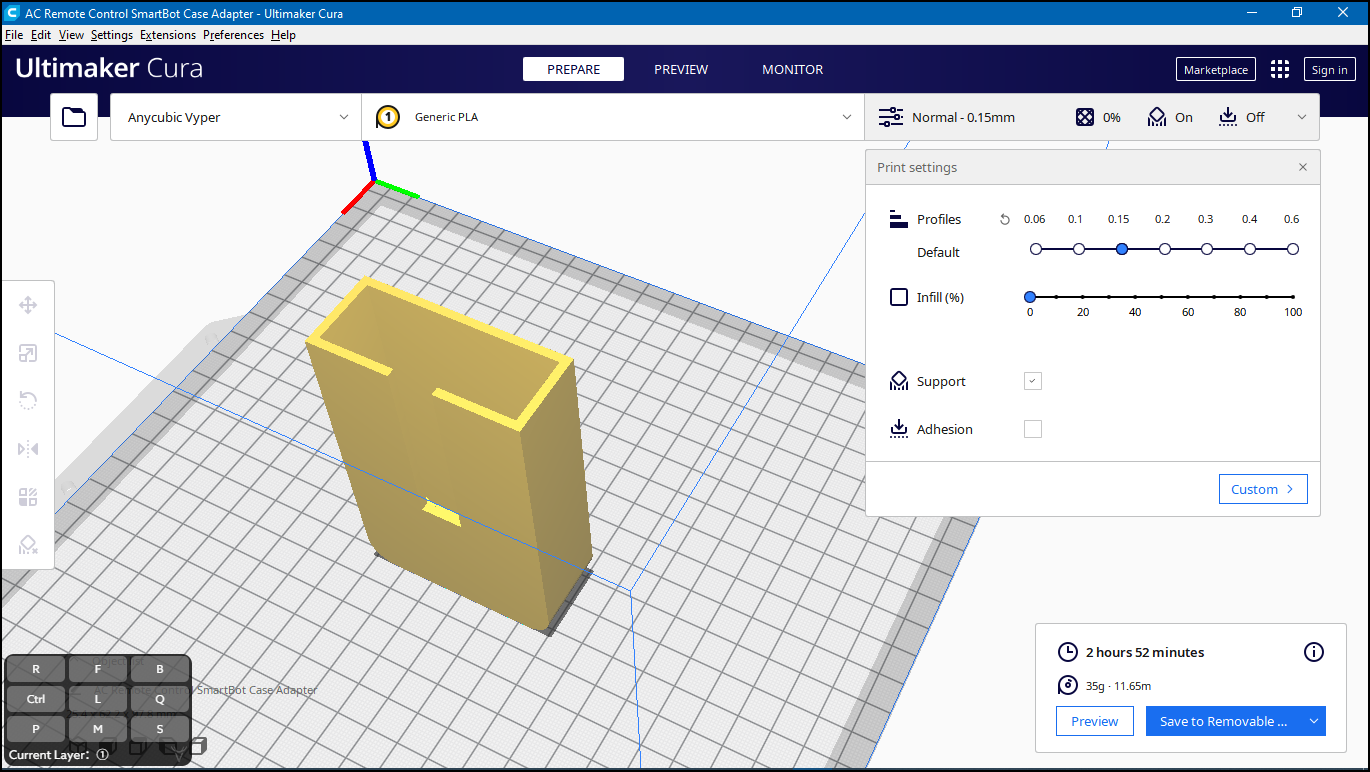Click the Infill icon in Print settings
The image size is (1370, 772).
tap(899, 297)
